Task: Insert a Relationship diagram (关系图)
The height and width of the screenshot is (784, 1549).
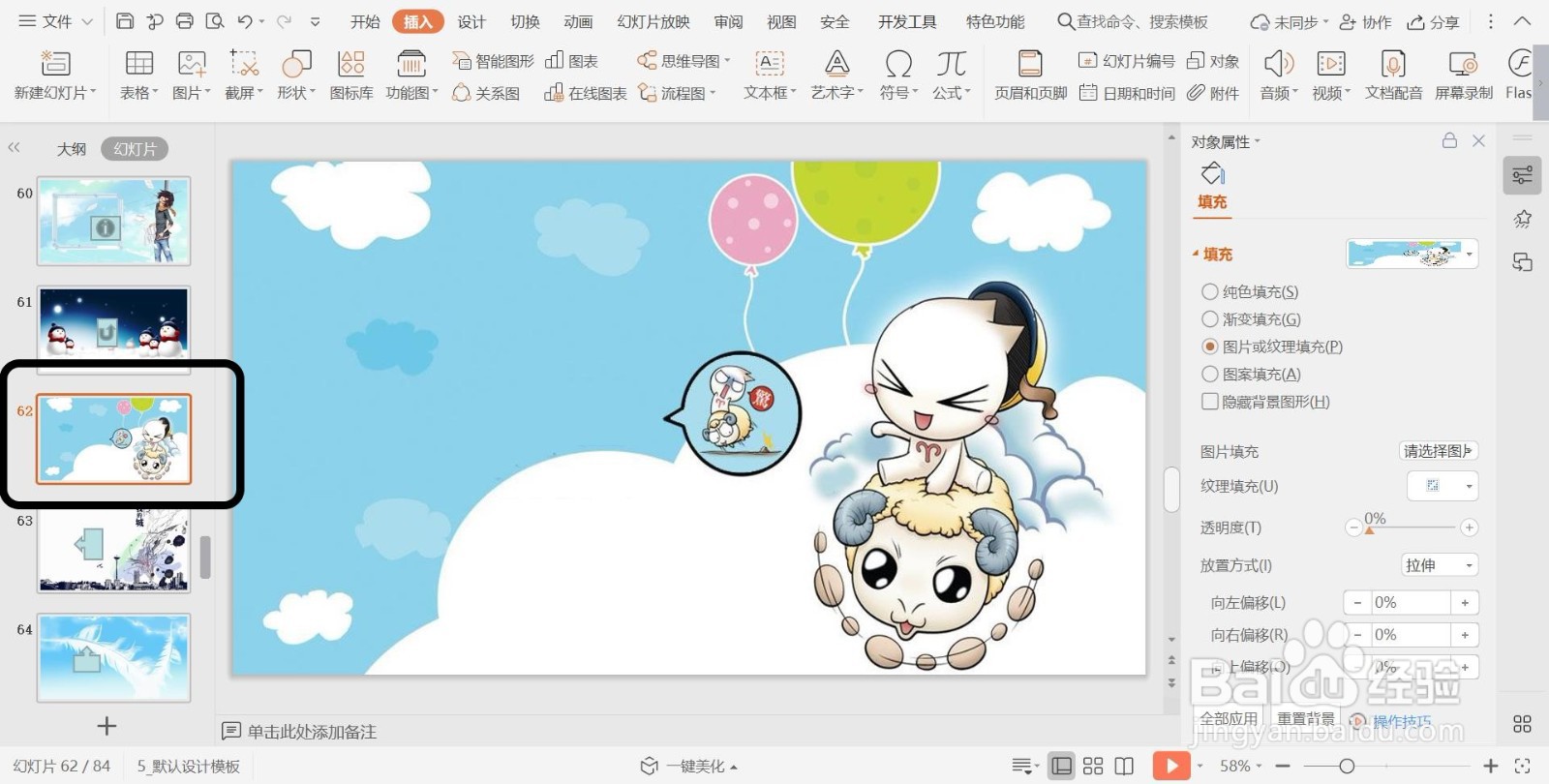Action: coord(486,93)
